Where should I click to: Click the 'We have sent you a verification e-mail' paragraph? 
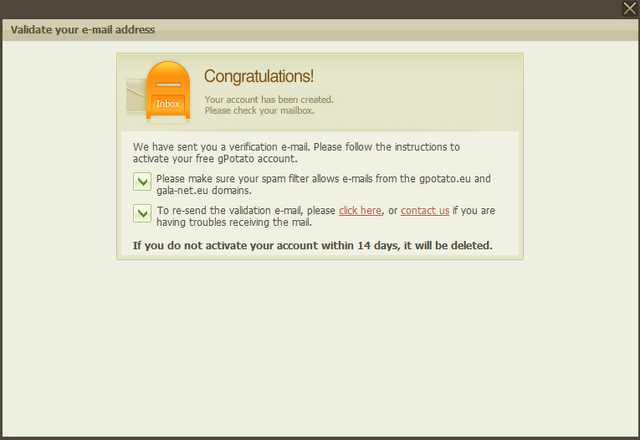[x=296, y=153]
